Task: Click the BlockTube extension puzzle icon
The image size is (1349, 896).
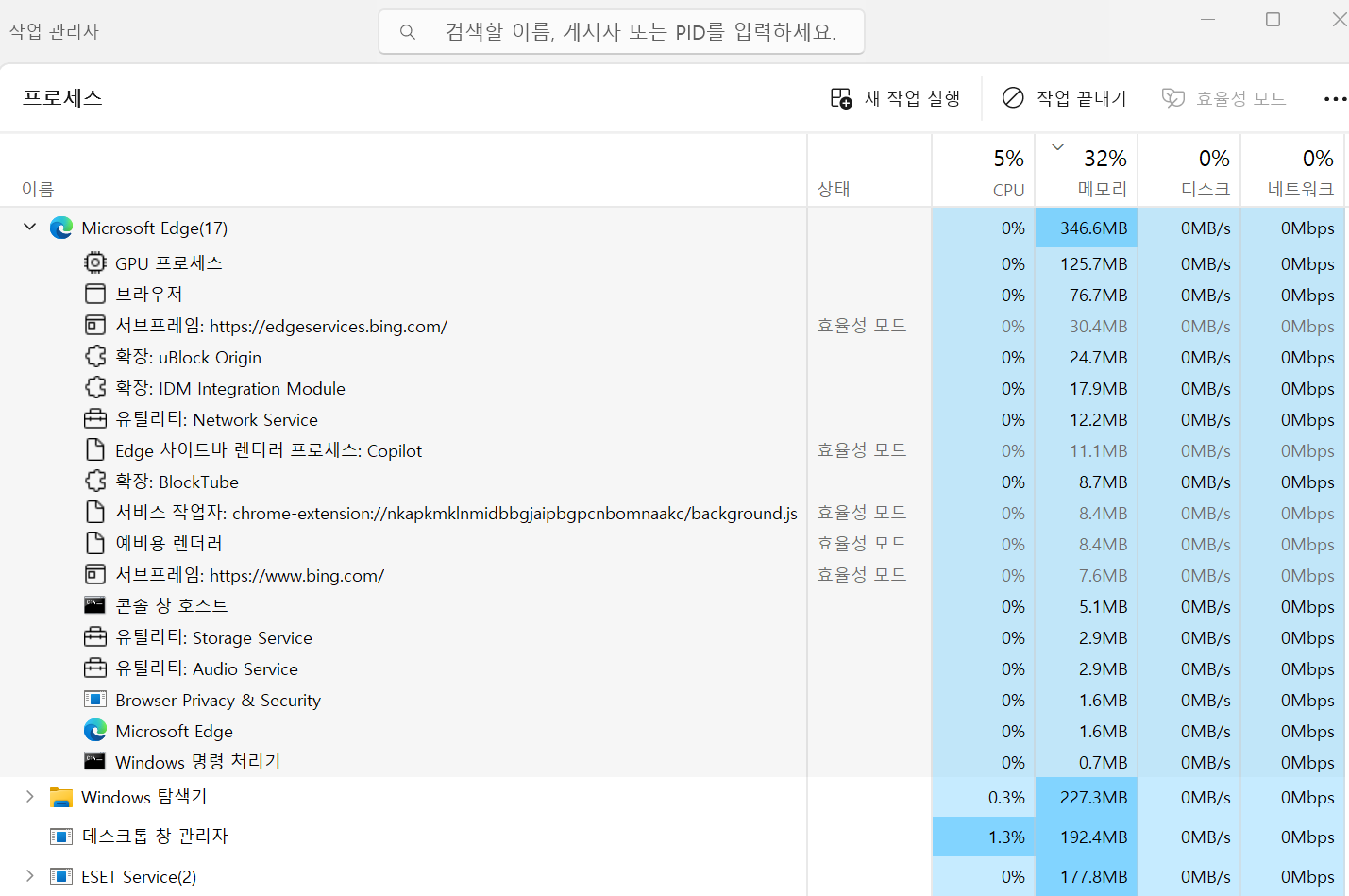Action: [95, 481]
